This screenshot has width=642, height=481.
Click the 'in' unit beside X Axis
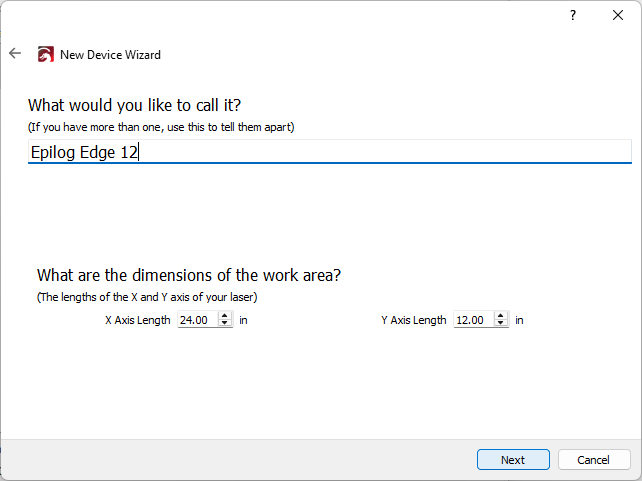pos(243,320)
